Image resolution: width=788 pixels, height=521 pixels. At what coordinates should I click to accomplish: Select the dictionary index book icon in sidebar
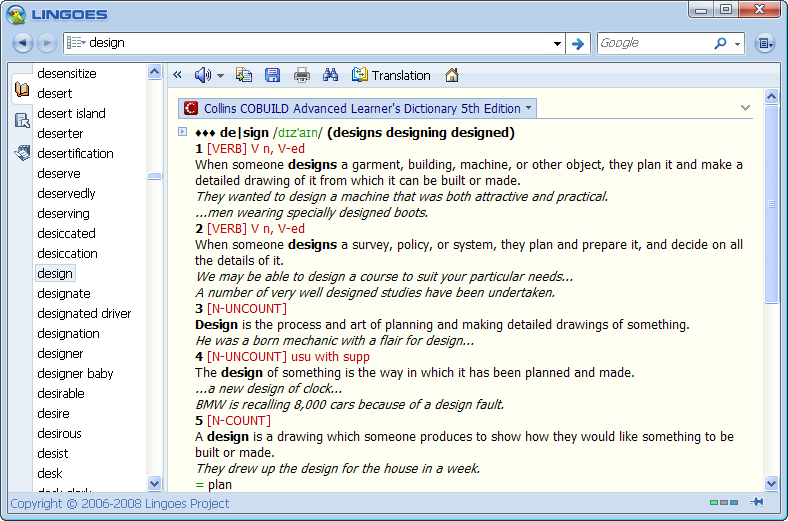22,89
